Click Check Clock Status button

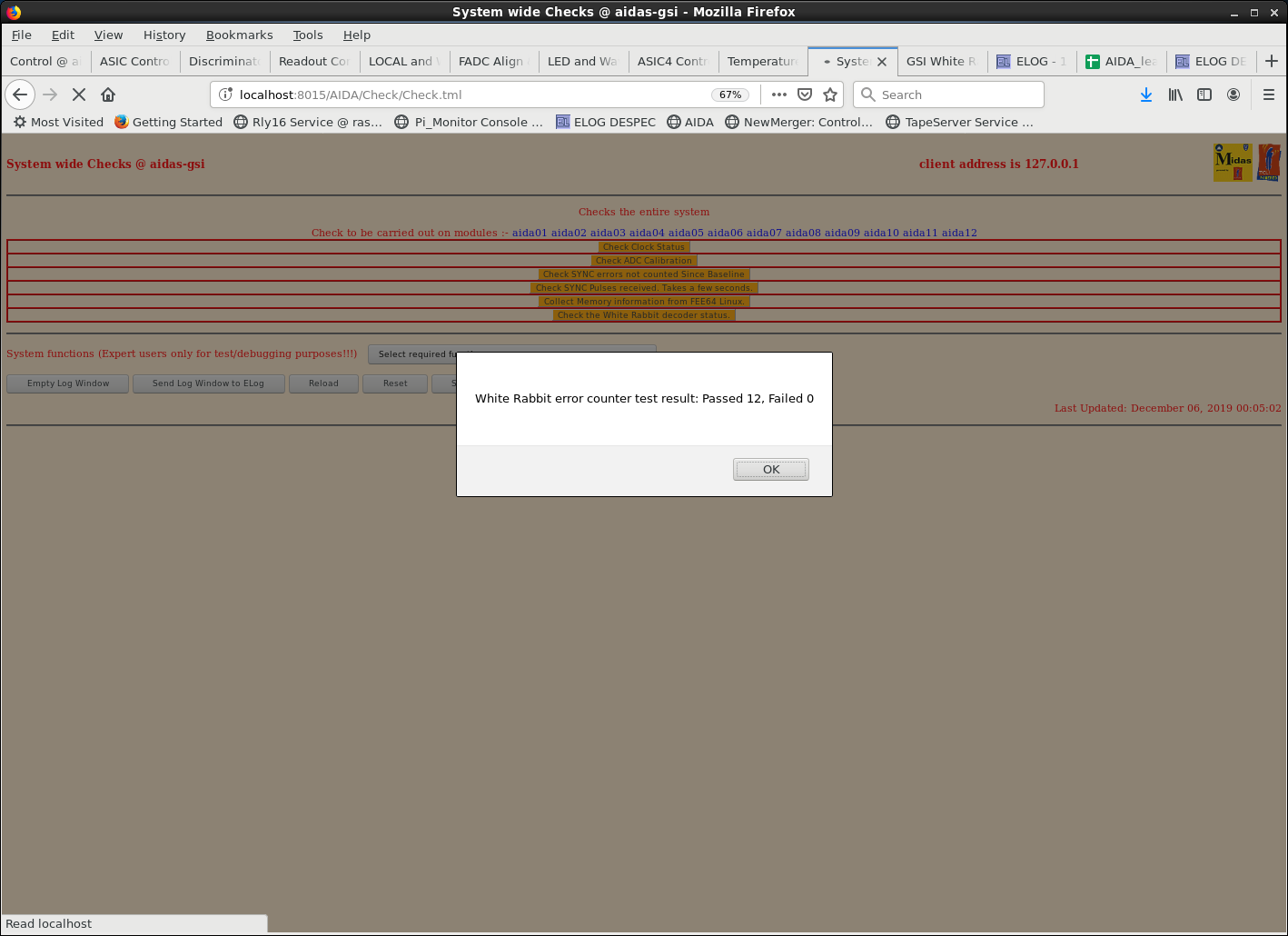click(x=644, y=247)
